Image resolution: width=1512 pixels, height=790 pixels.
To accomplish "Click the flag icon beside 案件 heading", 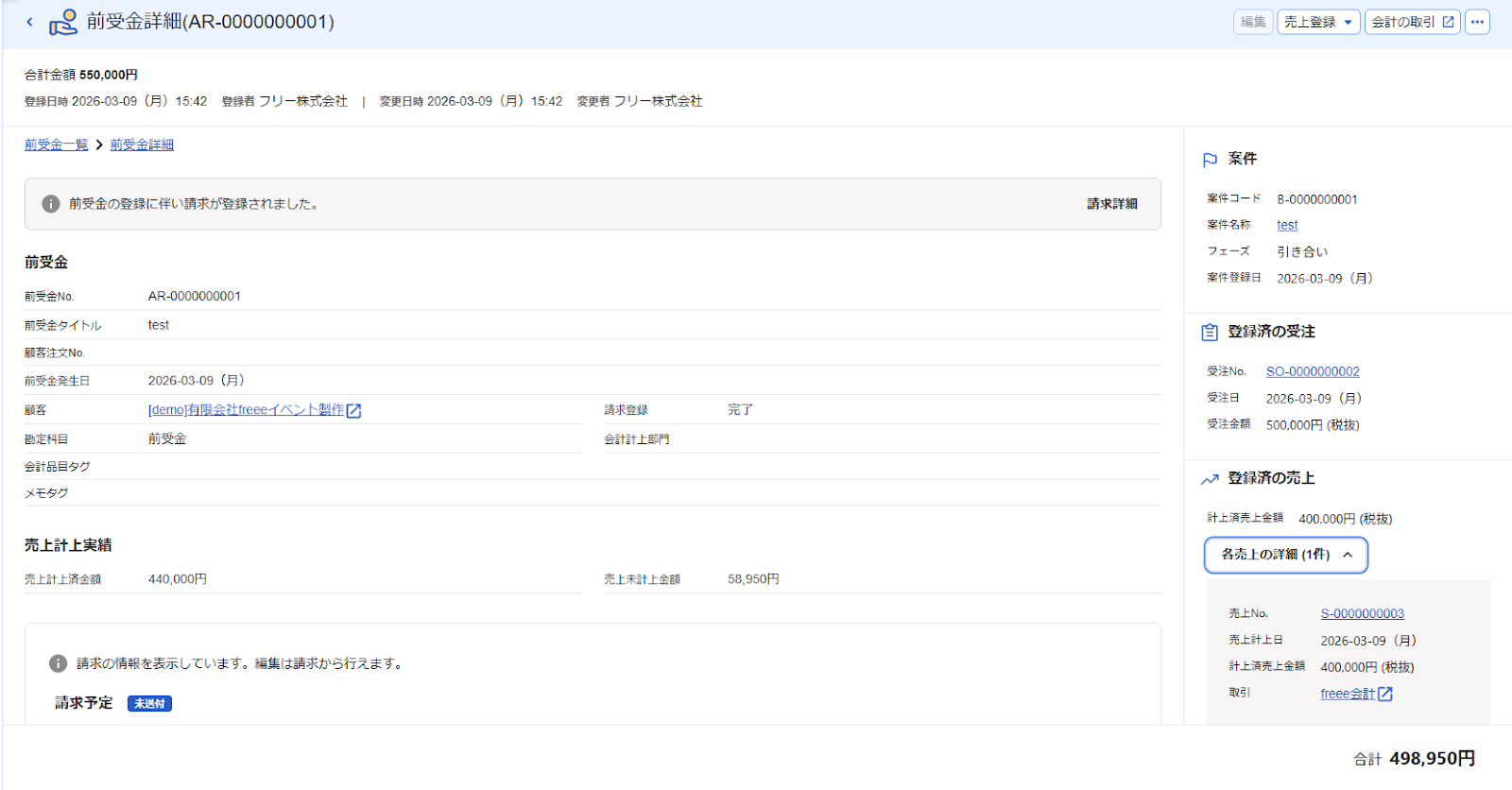I will pyautogui.click(x=1210, y=160).
